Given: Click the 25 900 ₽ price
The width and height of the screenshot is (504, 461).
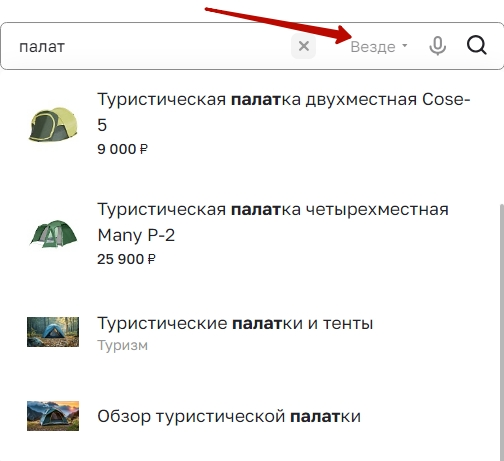Looking at the screenshot, I should coord(126,259).
